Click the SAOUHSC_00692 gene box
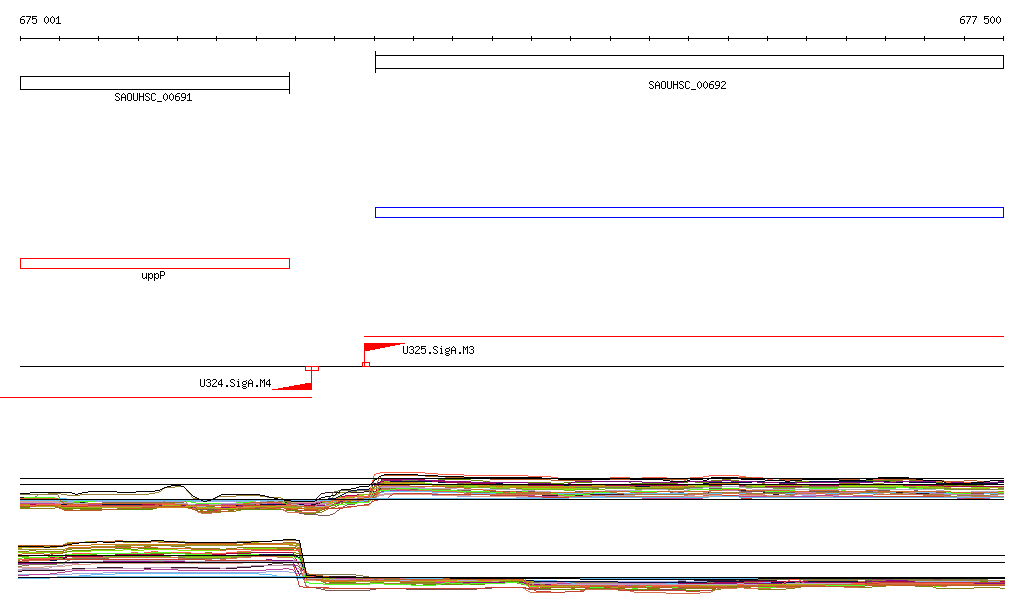The height and width of the screenshot is (611, 1024). click(x=689, y=62)
